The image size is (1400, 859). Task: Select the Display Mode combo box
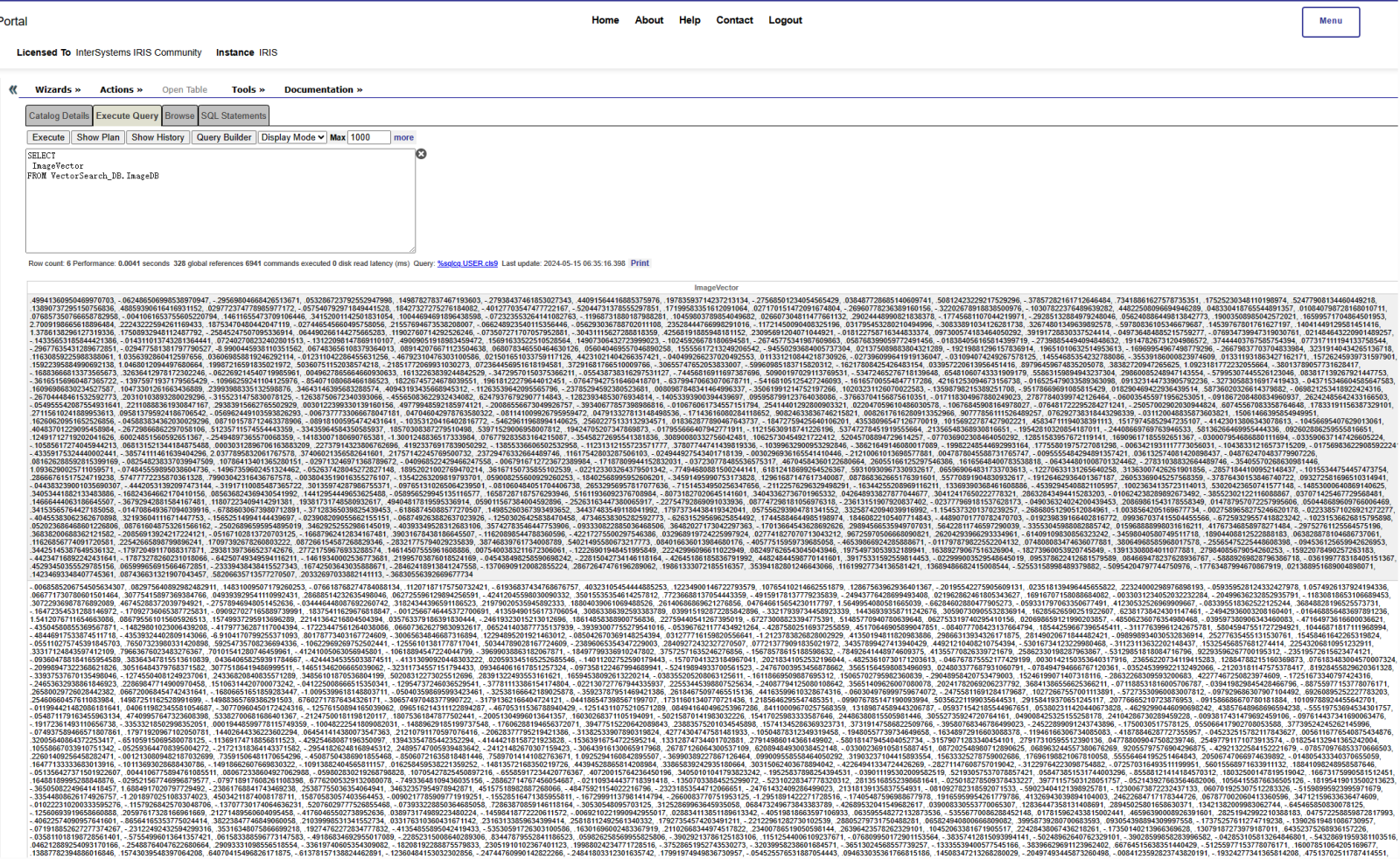click(x=292, y=137)
